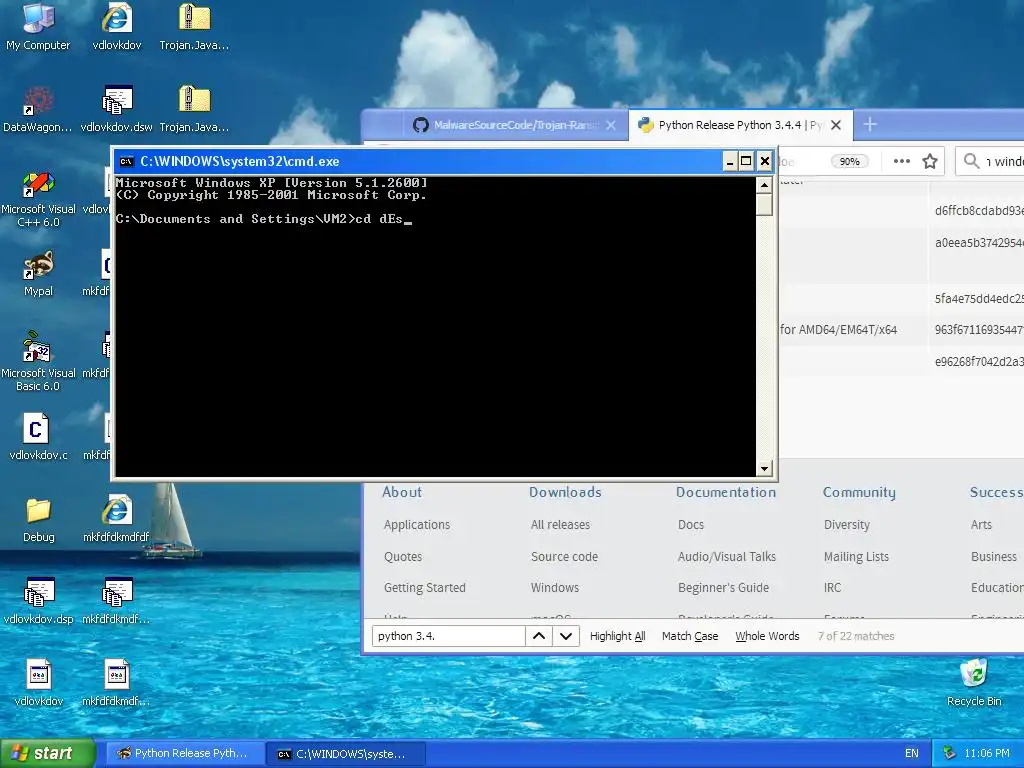
Task: Click the search magnifier icon
Action: [971, 161]
